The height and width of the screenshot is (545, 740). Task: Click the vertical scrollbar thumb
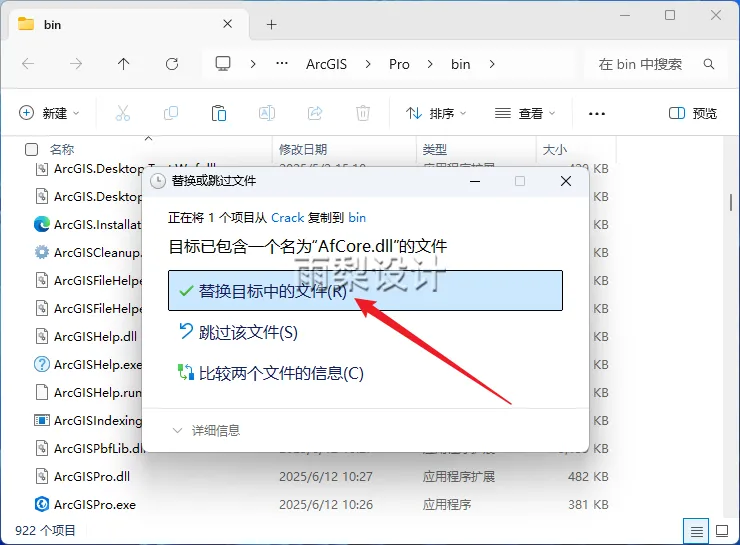click(731, 202)
